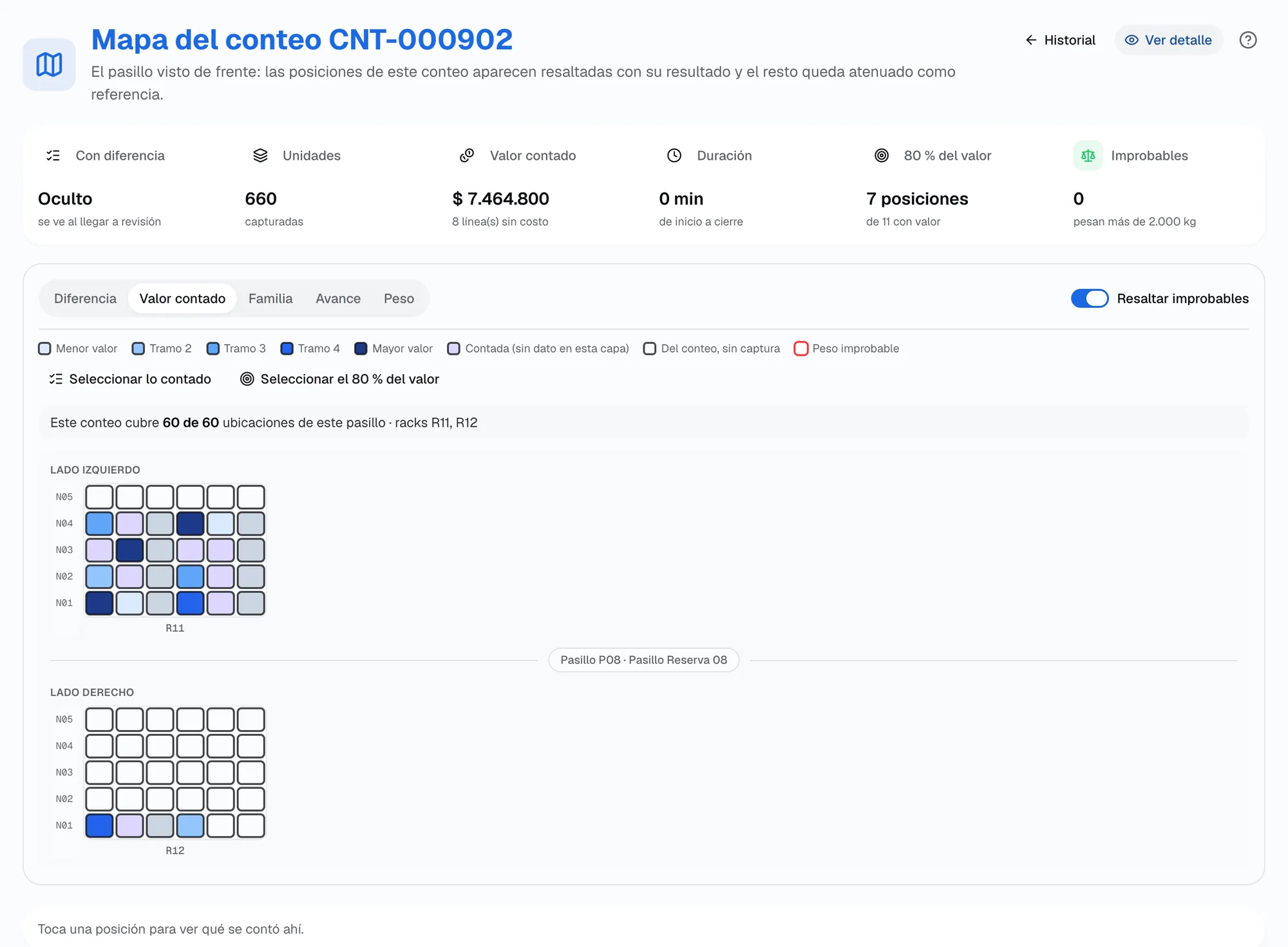The image size is (1288, 947).
Task: Click the green scale icon beside Improbables
Action: click(1088, 155)
